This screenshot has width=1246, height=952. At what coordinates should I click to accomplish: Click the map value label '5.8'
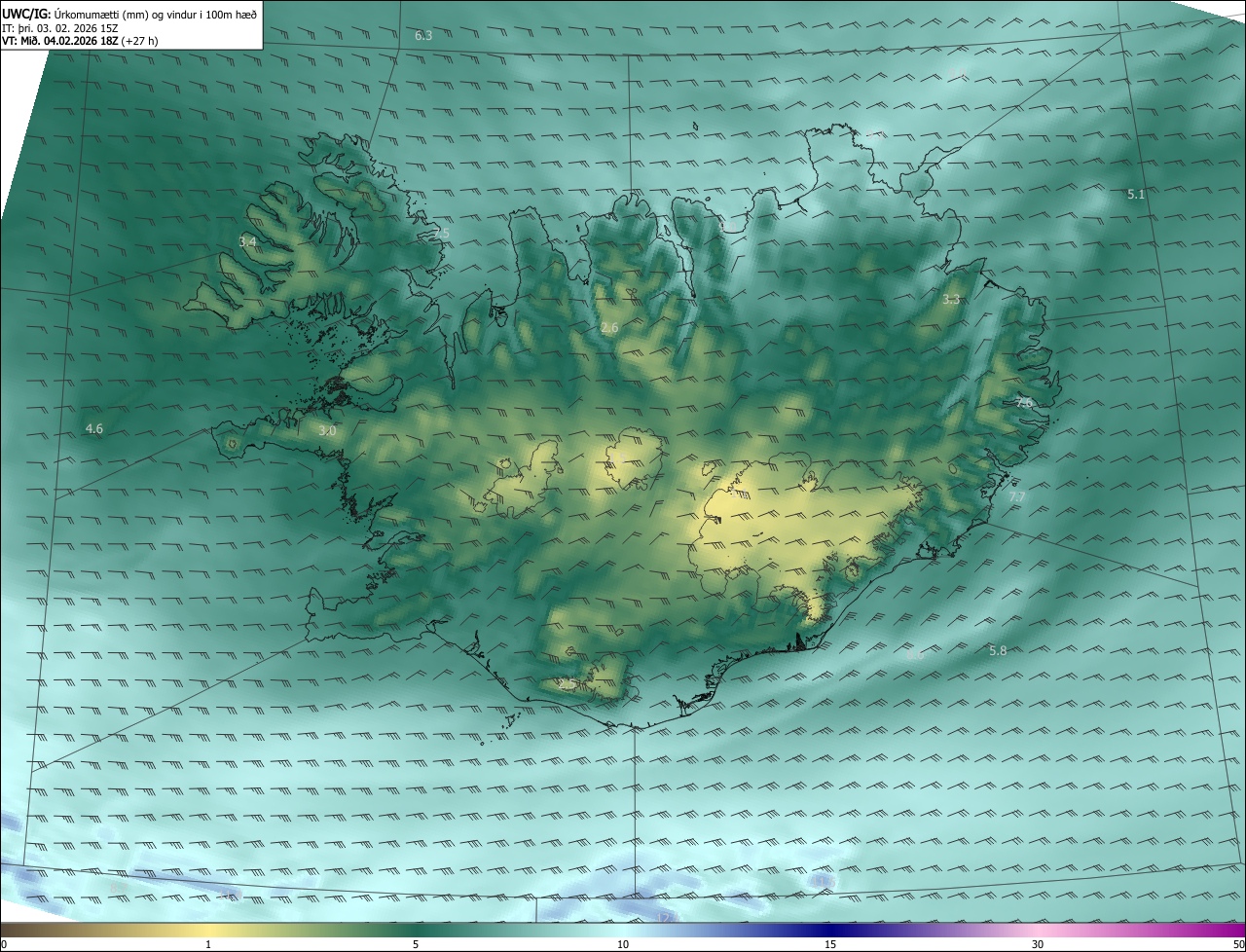(x=998, y=650)
